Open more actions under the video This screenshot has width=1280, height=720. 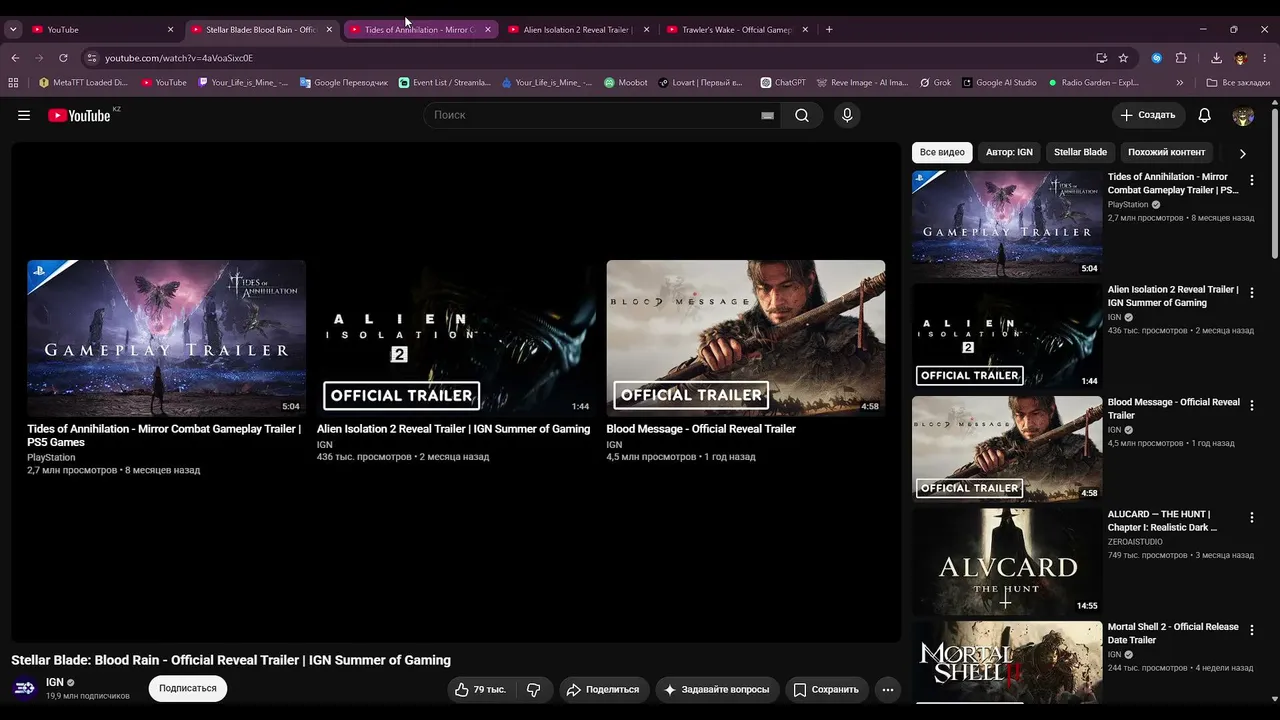coord(887,689)
